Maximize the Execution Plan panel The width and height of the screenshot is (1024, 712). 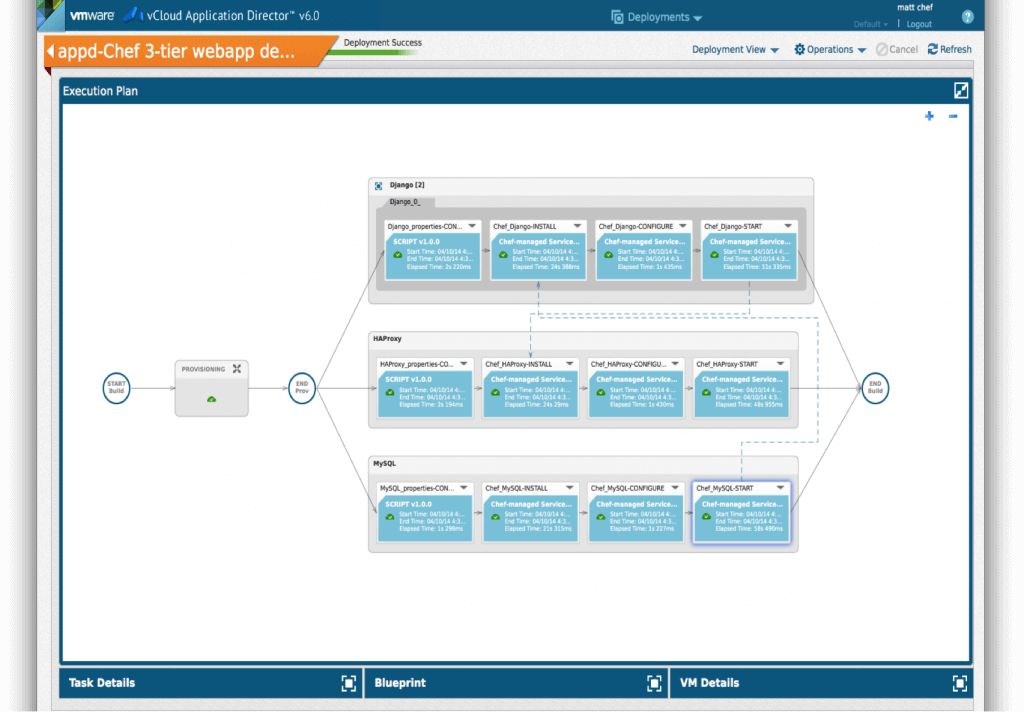tap(961, 91)
